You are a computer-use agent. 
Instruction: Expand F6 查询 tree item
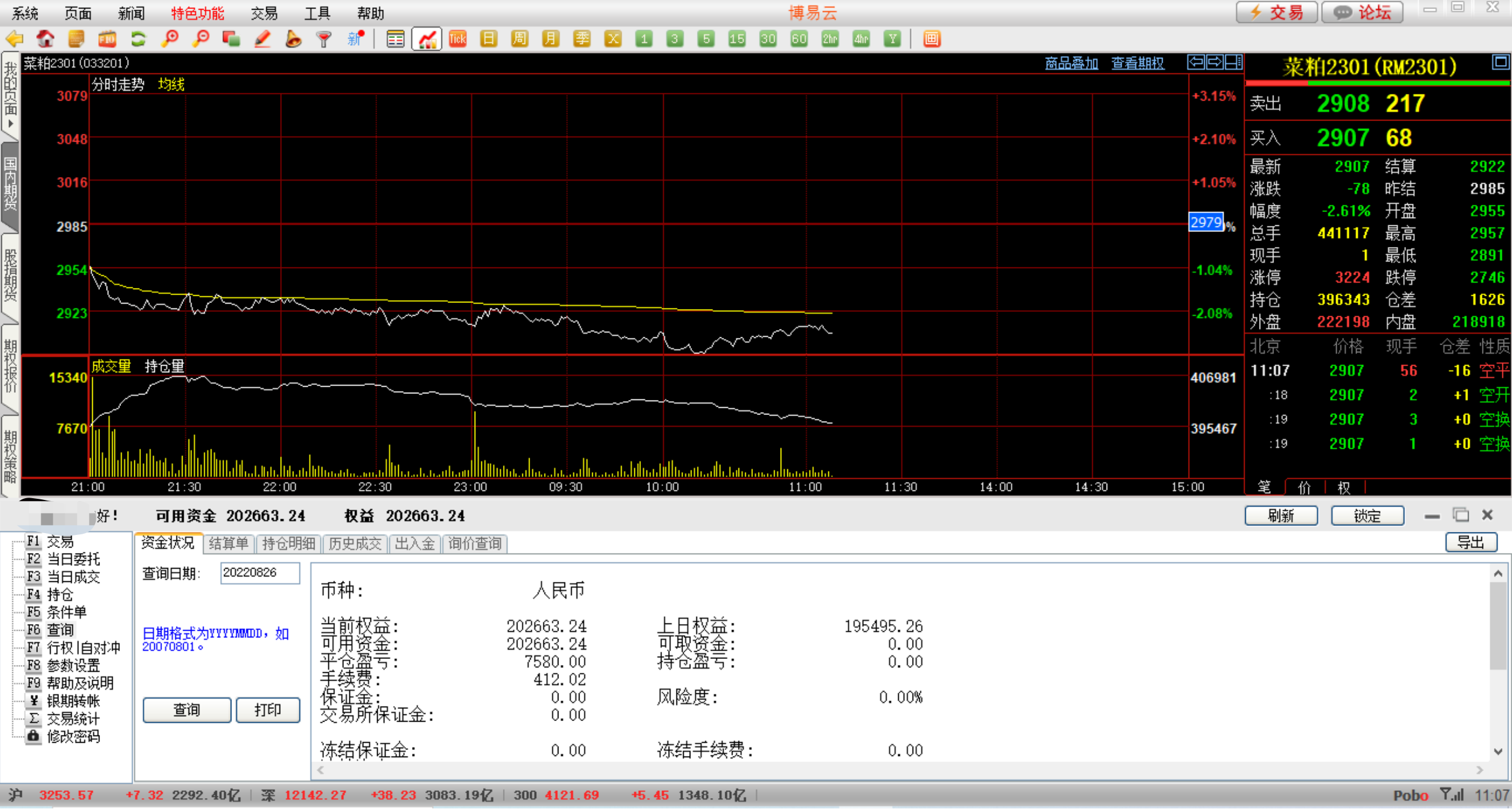pos(60,630)
